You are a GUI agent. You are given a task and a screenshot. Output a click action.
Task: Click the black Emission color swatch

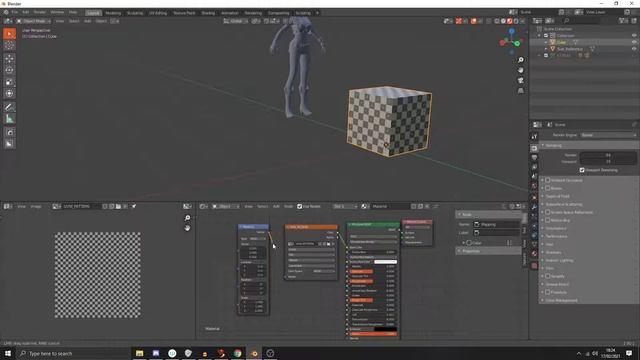[x=385, y=329]
